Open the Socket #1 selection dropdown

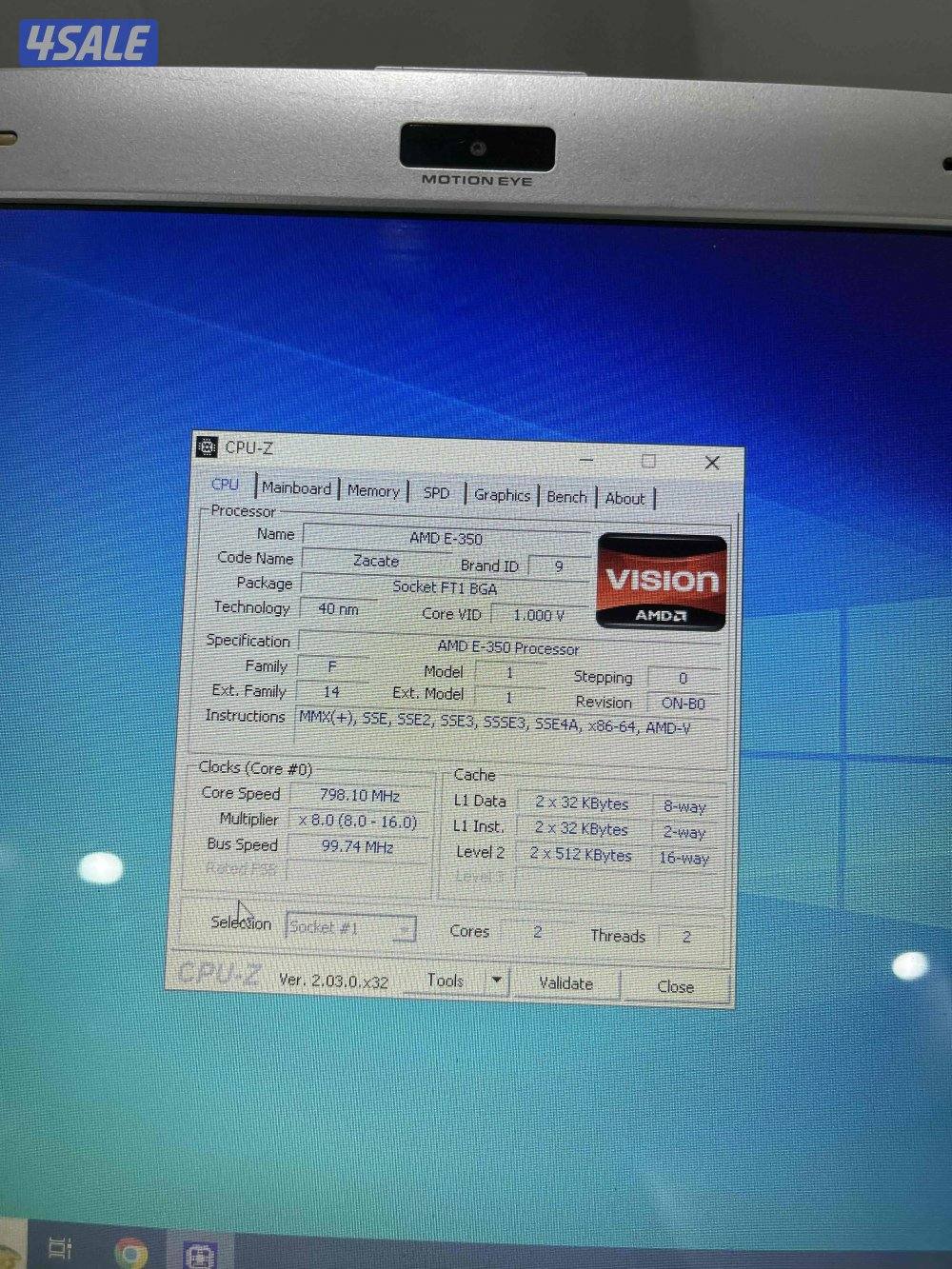pos(349,926)
